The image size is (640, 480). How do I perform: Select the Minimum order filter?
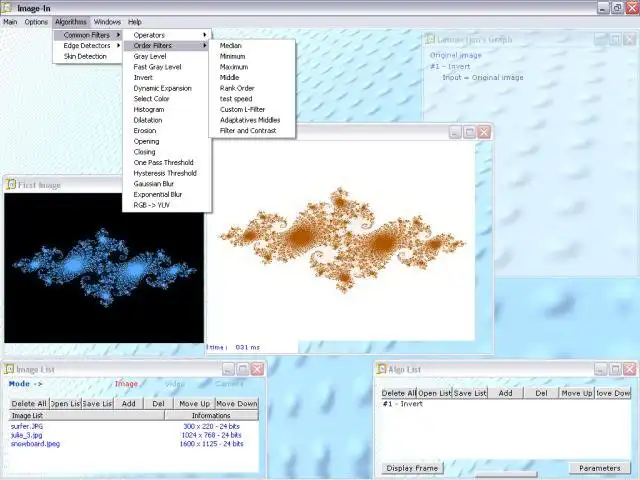click(x=252, y=56)
